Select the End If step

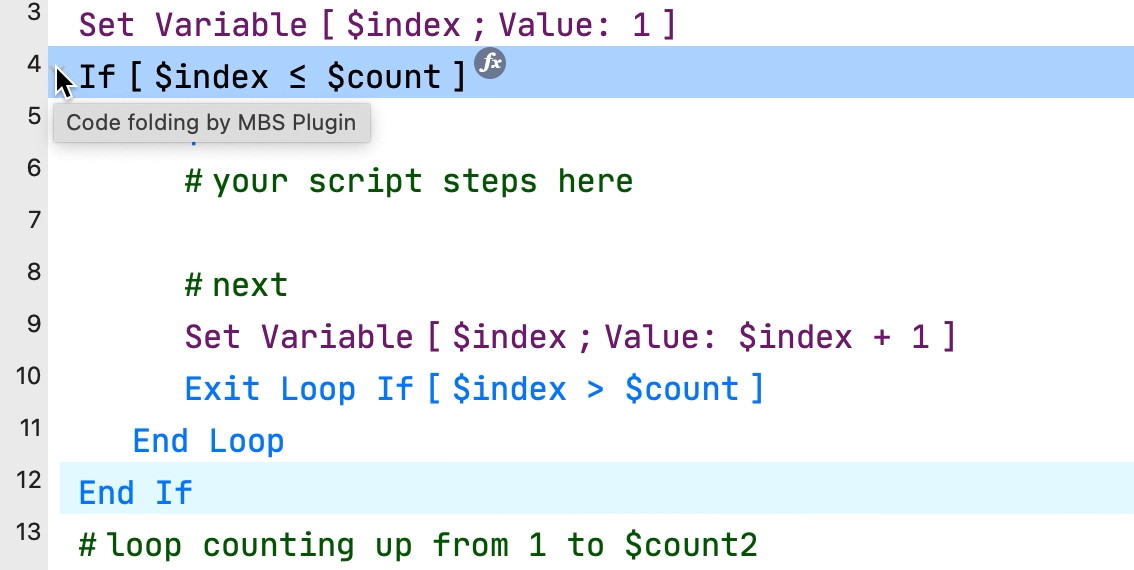pos(135,493)
